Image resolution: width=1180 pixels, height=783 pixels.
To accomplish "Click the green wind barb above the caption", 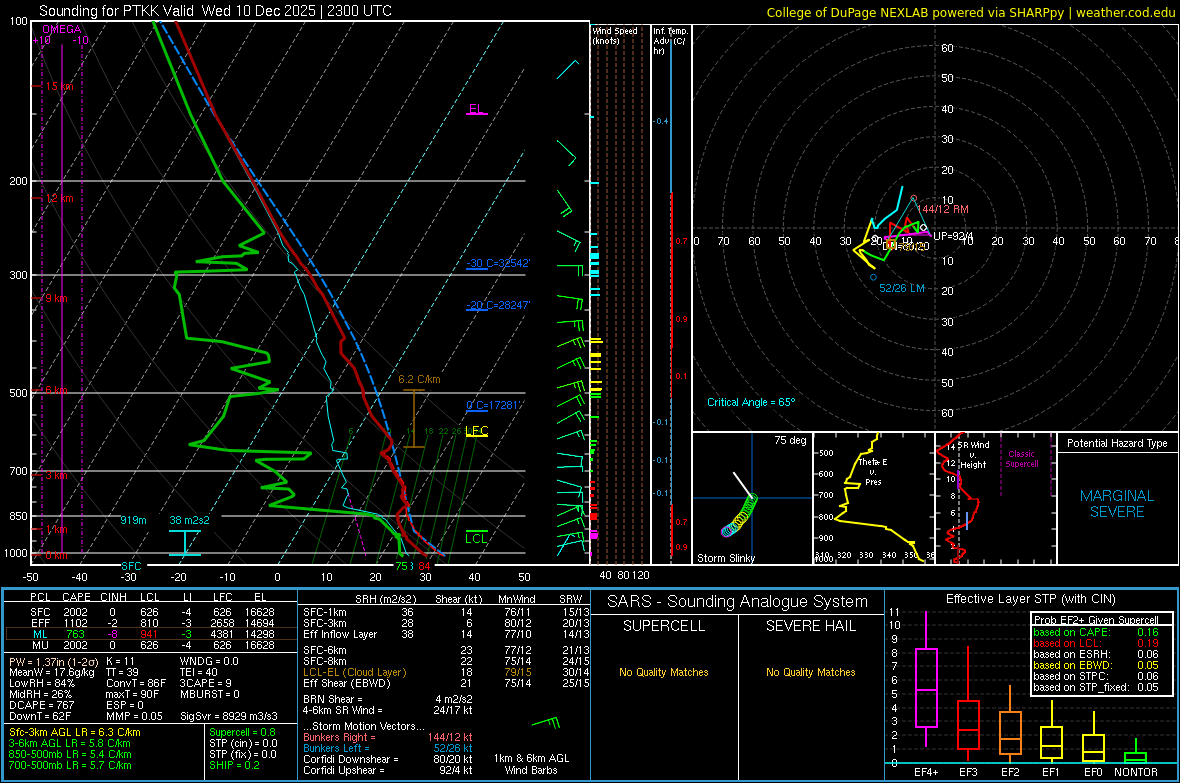I will [x=546, y=724].
